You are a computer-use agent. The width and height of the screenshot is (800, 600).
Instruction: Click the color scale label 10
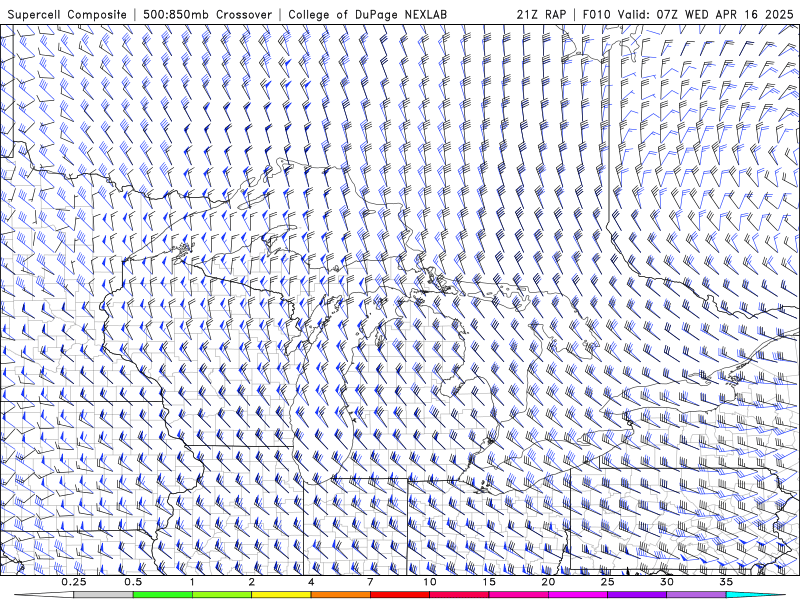[430, 582]
